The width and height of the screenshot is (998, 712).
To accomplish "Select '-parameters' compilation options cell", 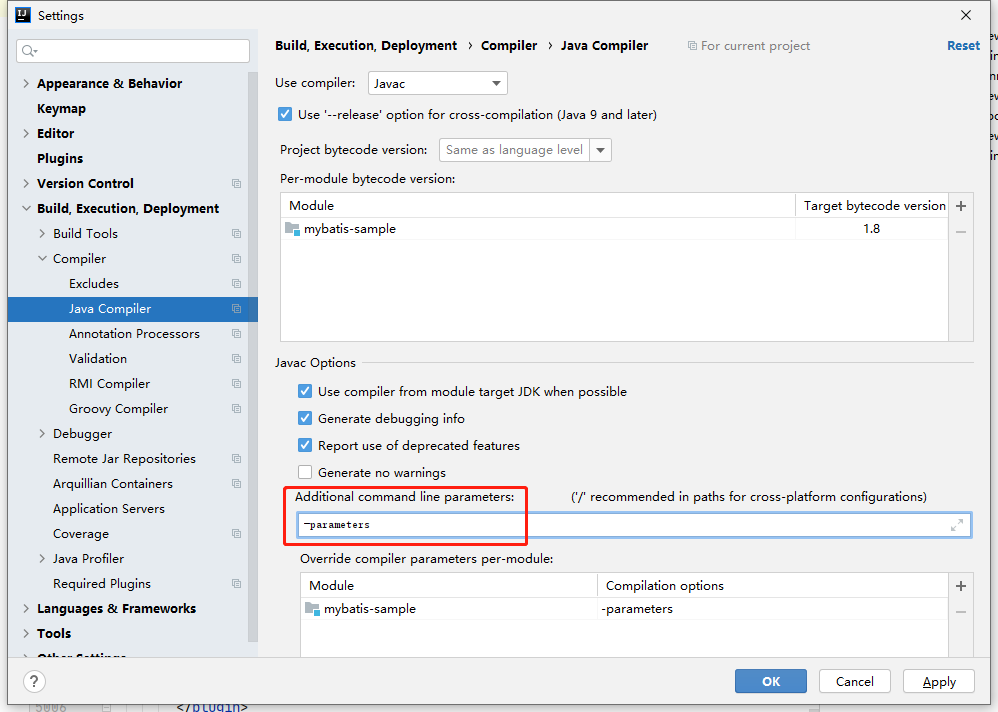I will 773,609.
